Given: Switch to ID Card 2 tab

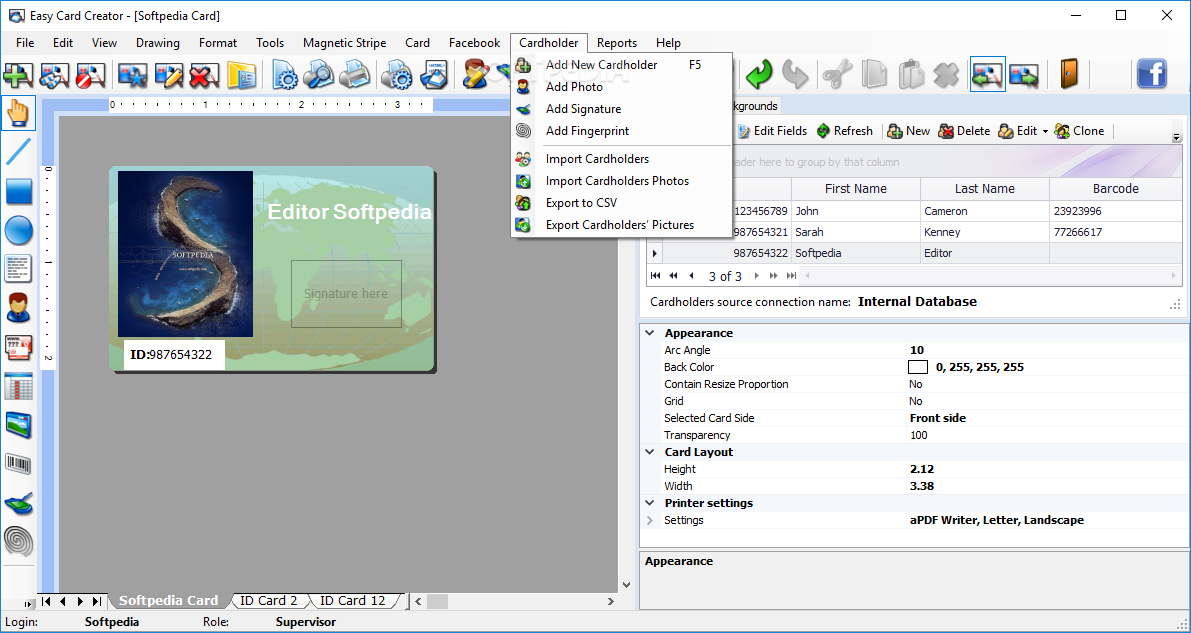Looking at the screenshot, I should pyautogui.click(x=269, y=600).
